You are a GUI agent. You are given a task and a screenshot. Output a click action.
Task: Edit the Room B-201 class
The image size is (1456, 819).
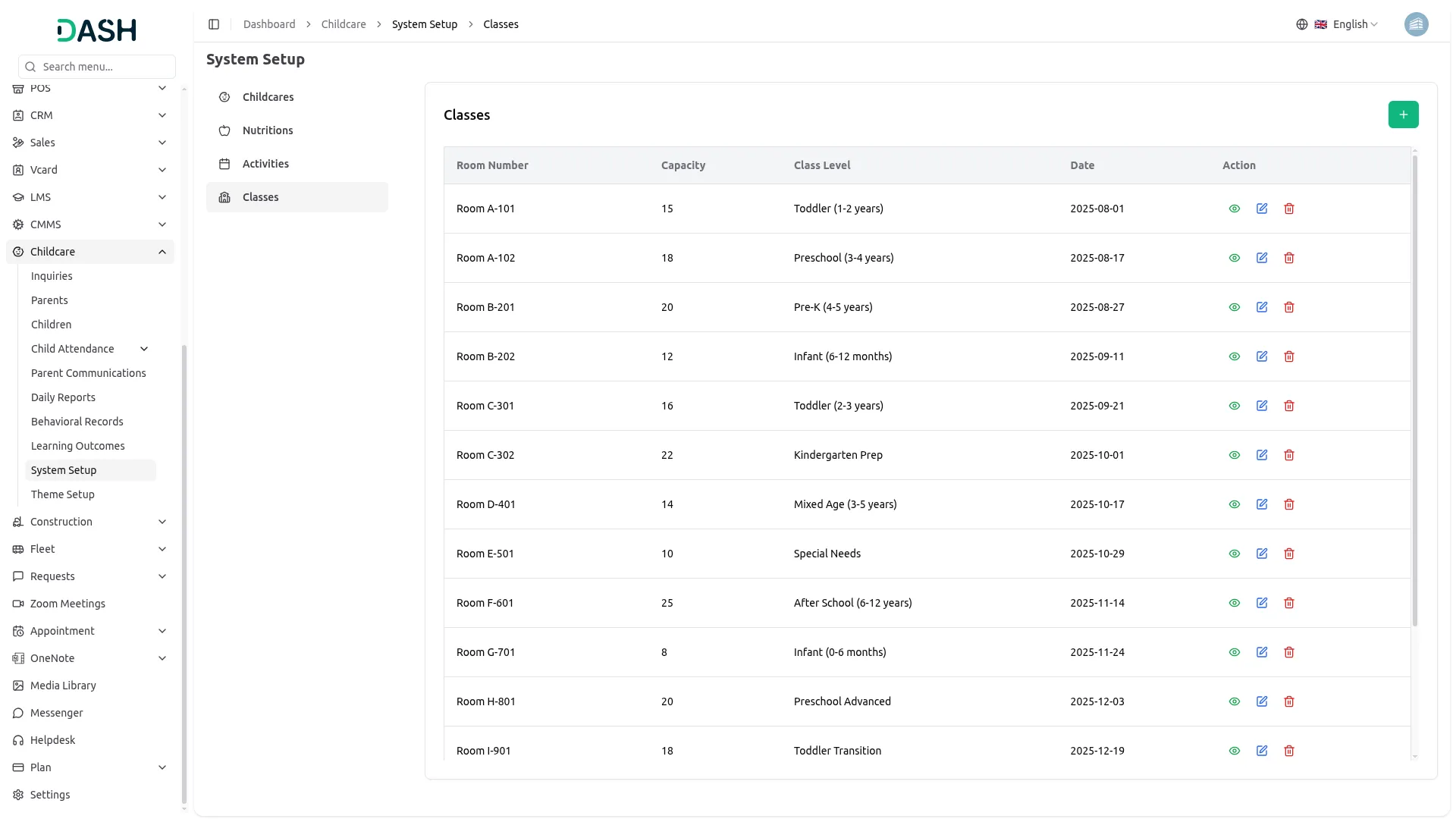tap(1262, 307)
